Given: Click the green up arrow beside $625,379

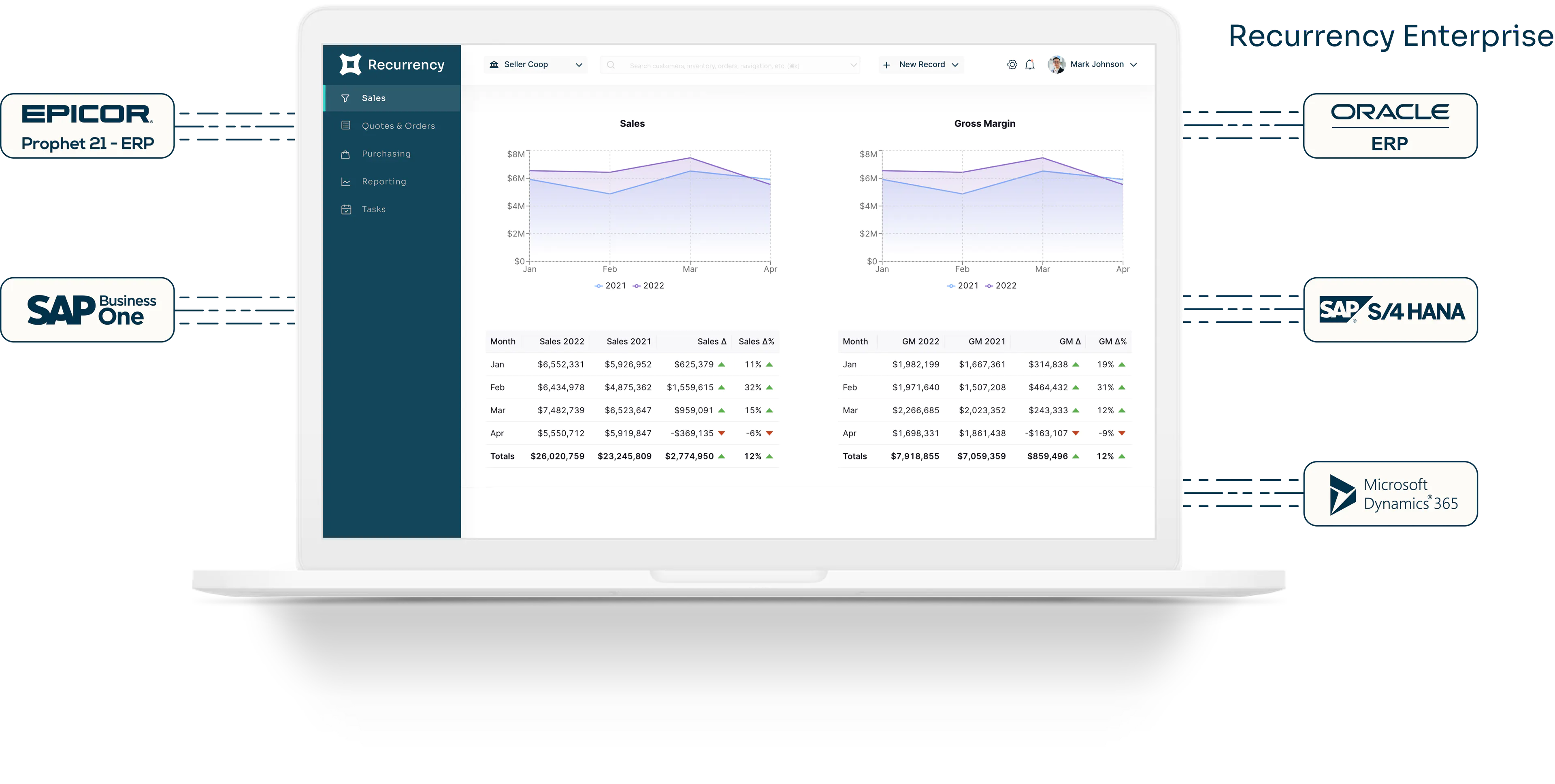Looking at the screenshot, I should (x=721, y=365).
